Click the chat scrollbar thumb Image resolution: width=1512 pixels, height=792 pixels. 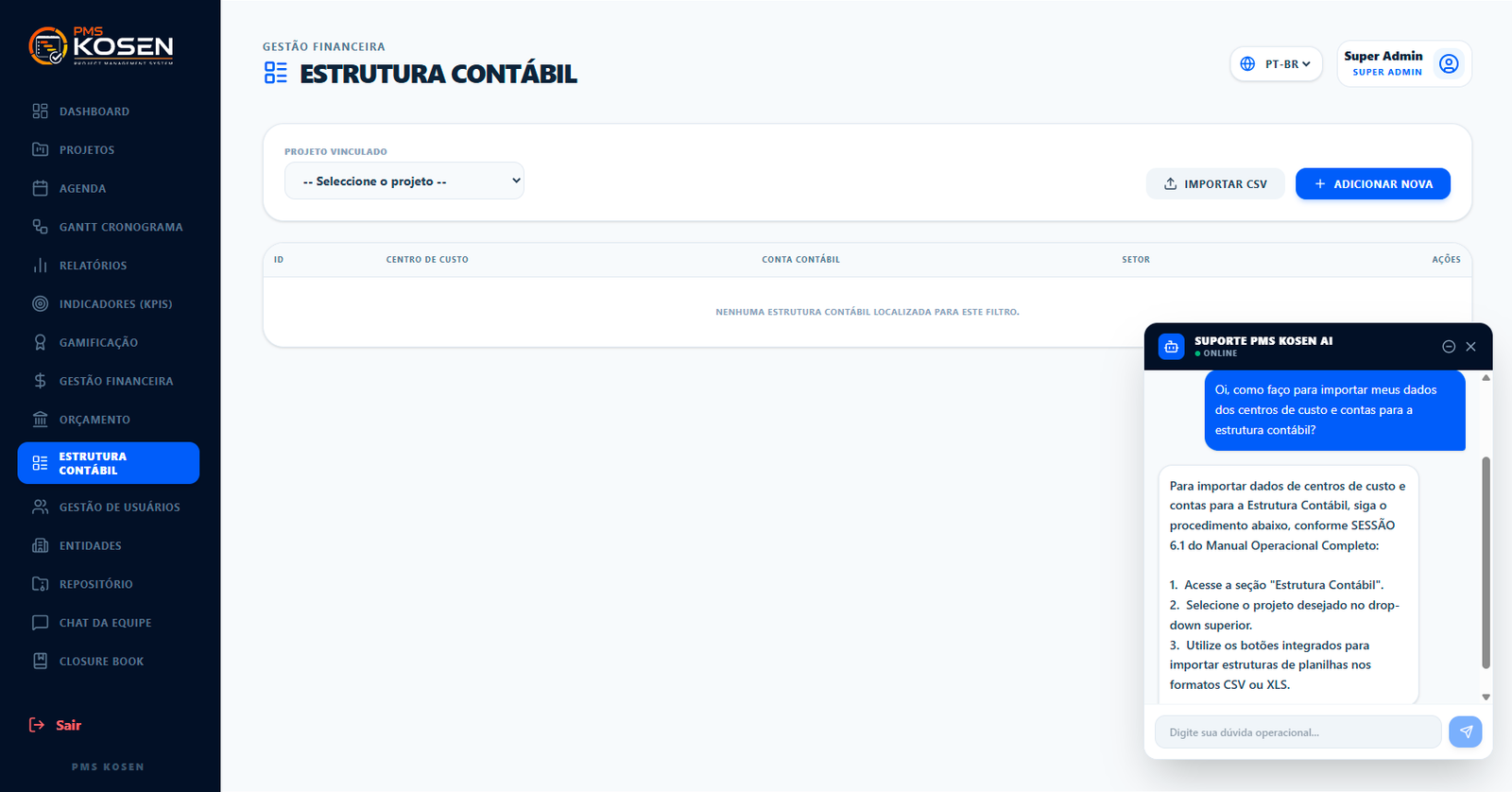coord(1486,563)
